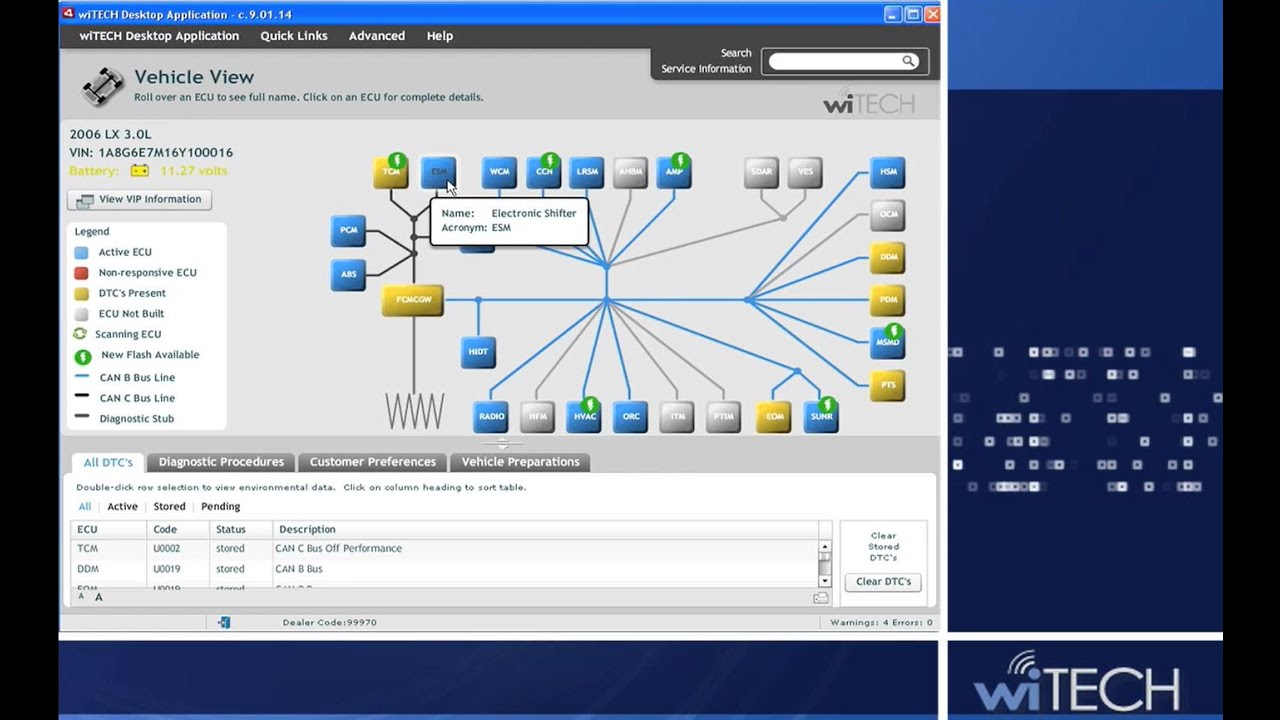Screen dimensions: 1280x720
Task: Filter DTCs by Stored
Action: 169,507
